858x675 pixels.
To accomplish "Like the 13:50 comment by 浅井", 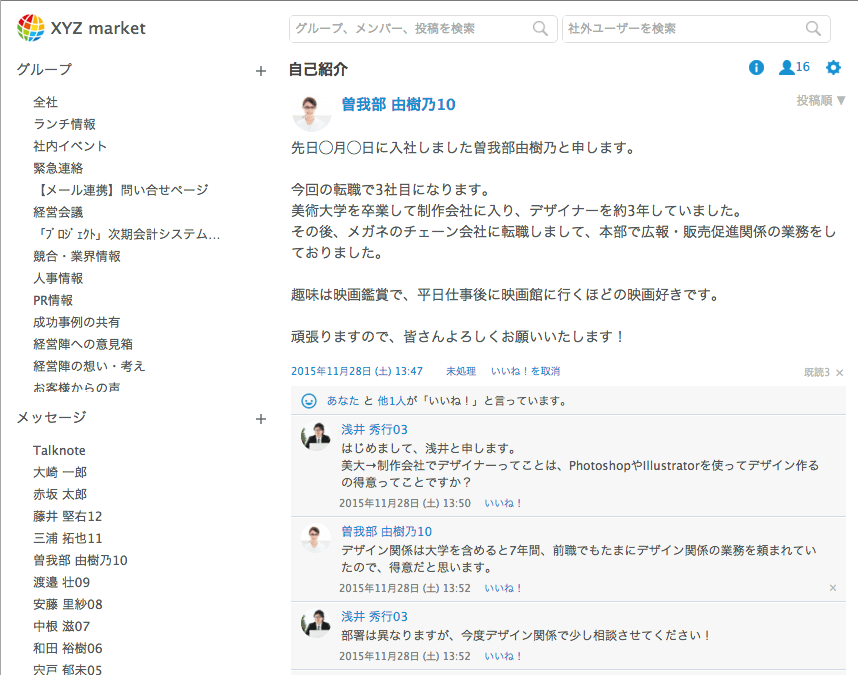I will [503, 503].
